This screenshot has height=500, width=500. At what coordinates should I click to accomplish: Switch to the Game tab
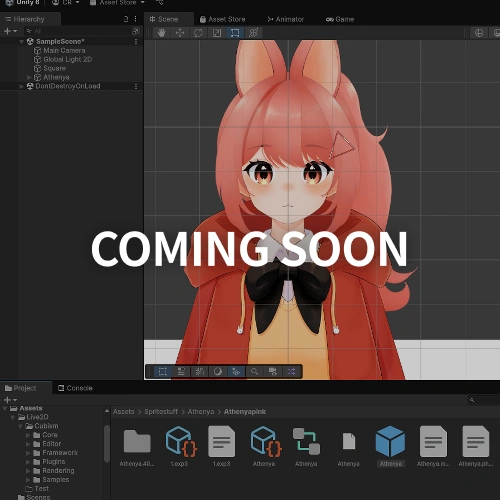[x=340, y=19]
